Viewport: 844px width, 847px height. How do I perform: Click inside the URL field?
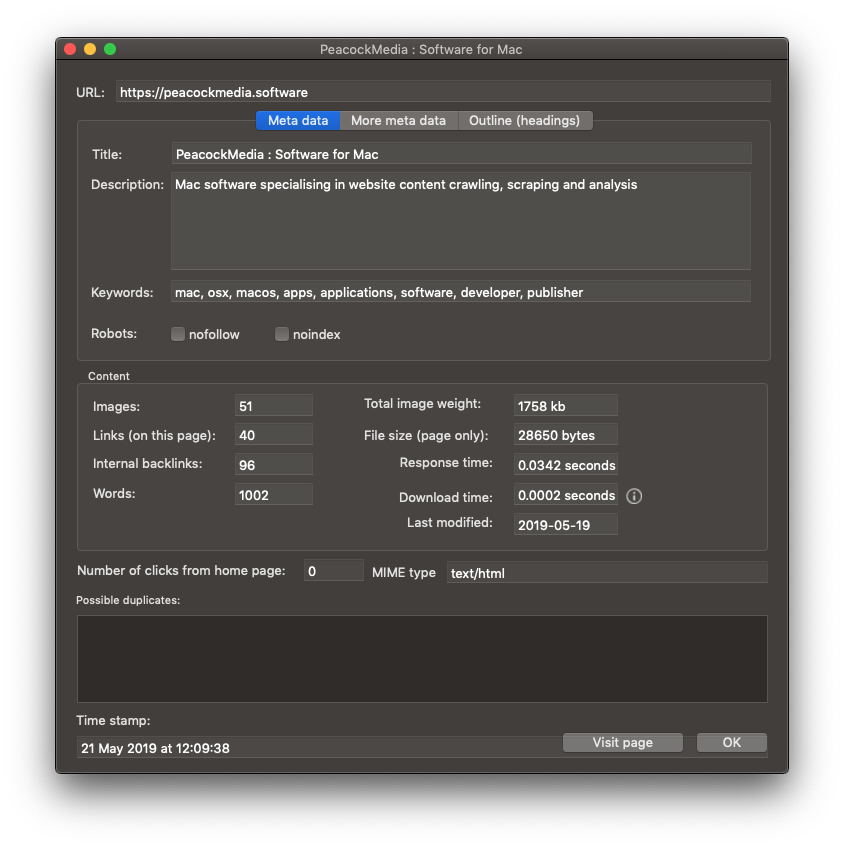[x=443, y=91]
